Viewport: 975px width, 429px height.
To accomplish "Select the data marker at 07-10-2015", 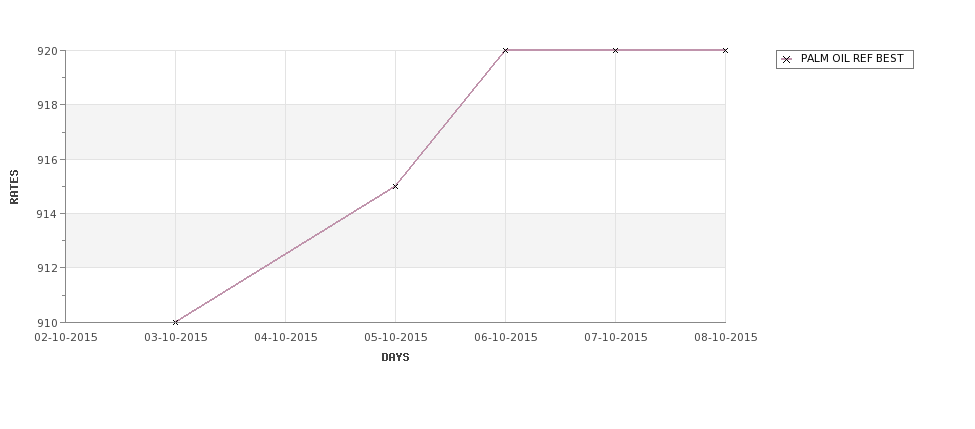I will tap(616, 50).
